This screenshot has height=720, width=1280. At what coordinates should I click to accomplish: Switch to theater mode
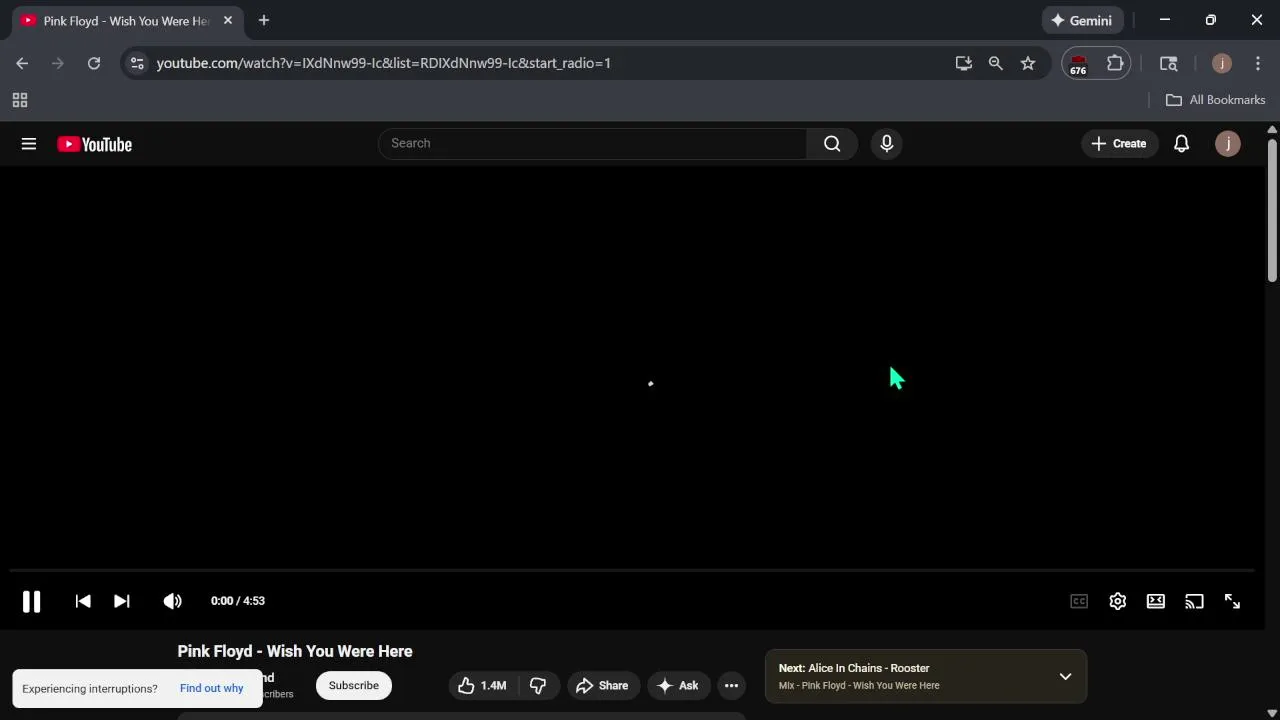pos(1156,601)
